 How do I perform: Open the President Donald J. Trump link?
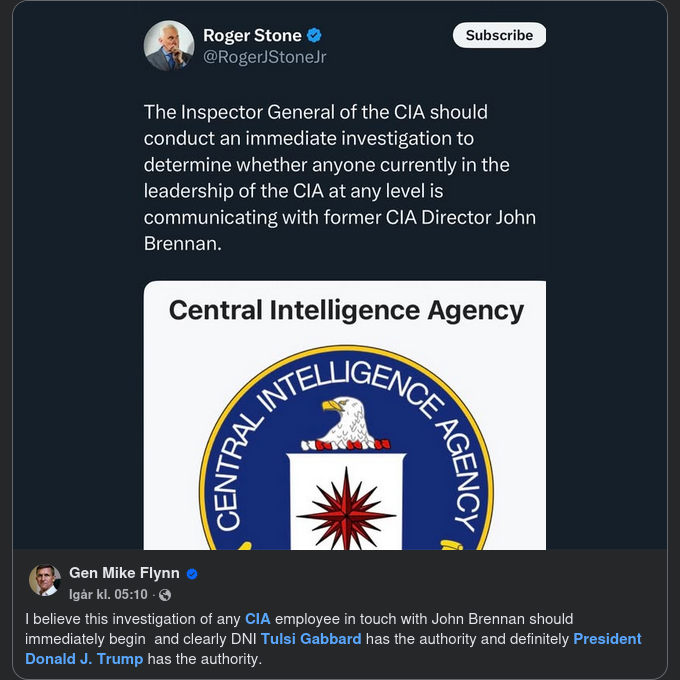tap(84, 659)
